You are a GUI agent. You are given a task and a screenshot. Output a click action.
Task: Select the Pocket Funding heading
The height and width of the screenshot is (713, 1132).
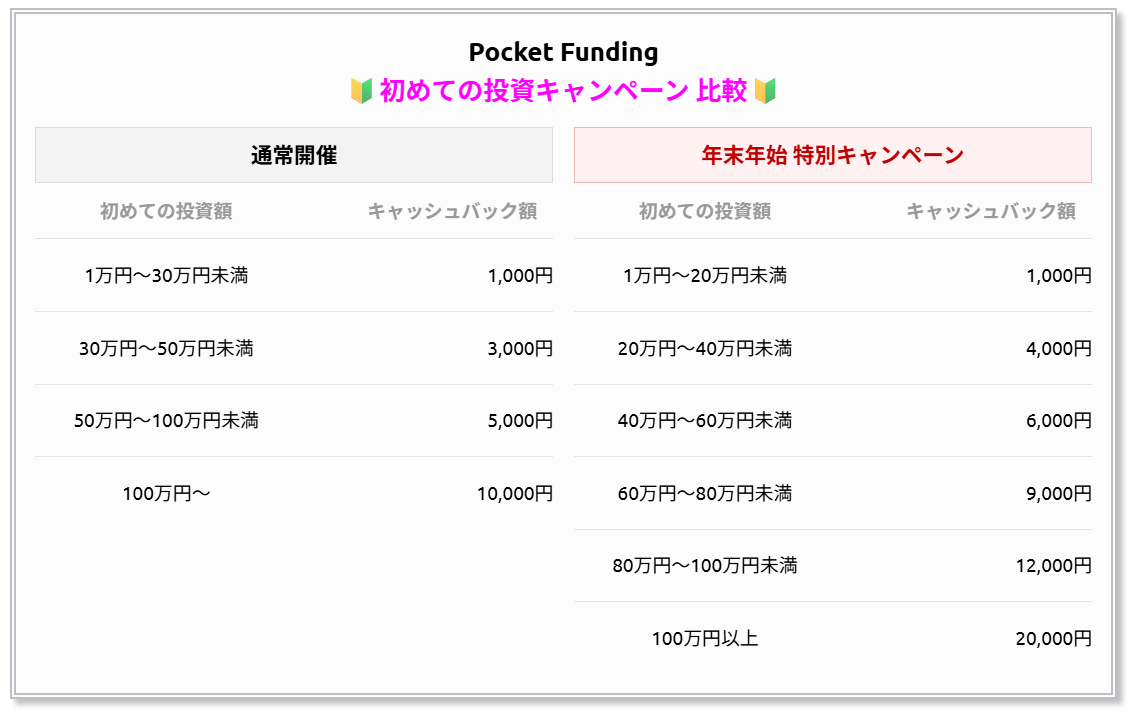point(563,52)
